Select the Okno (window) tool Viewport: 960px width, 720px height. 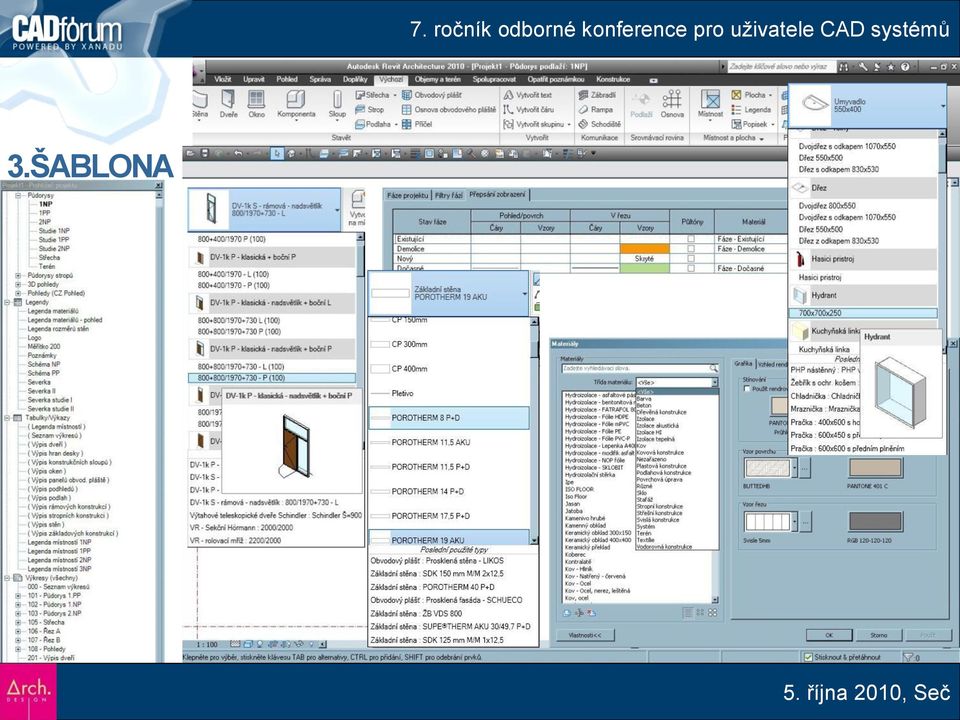[256, 103]
